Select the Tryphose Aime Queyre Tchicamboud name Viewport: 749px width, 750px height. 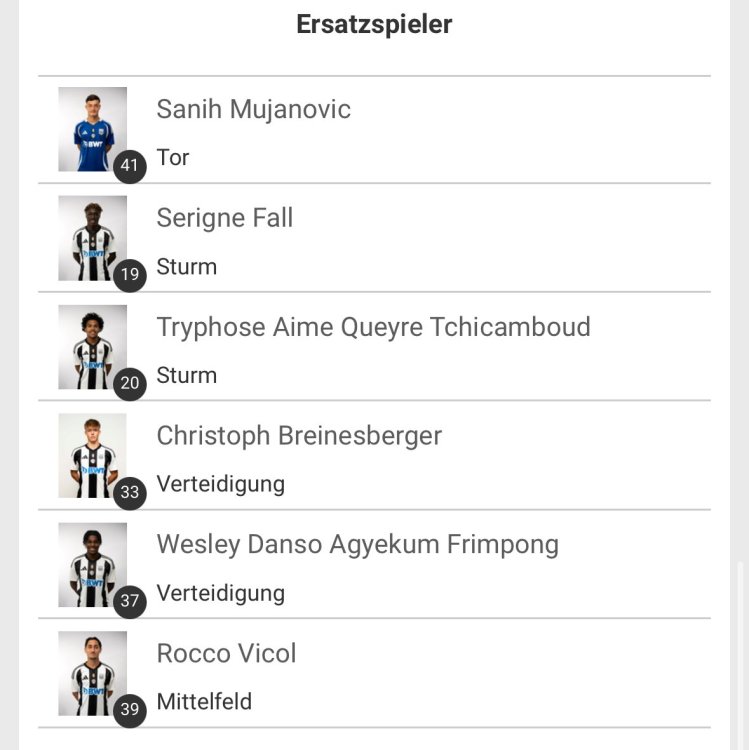pos(373,327)
